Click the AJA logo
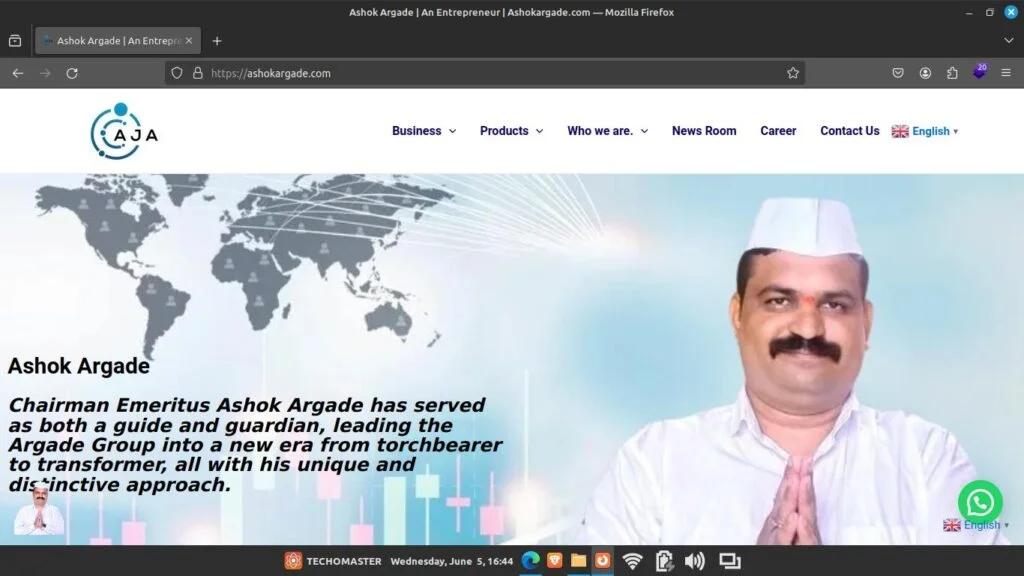 pyautogui.click(x=124, y=131)
